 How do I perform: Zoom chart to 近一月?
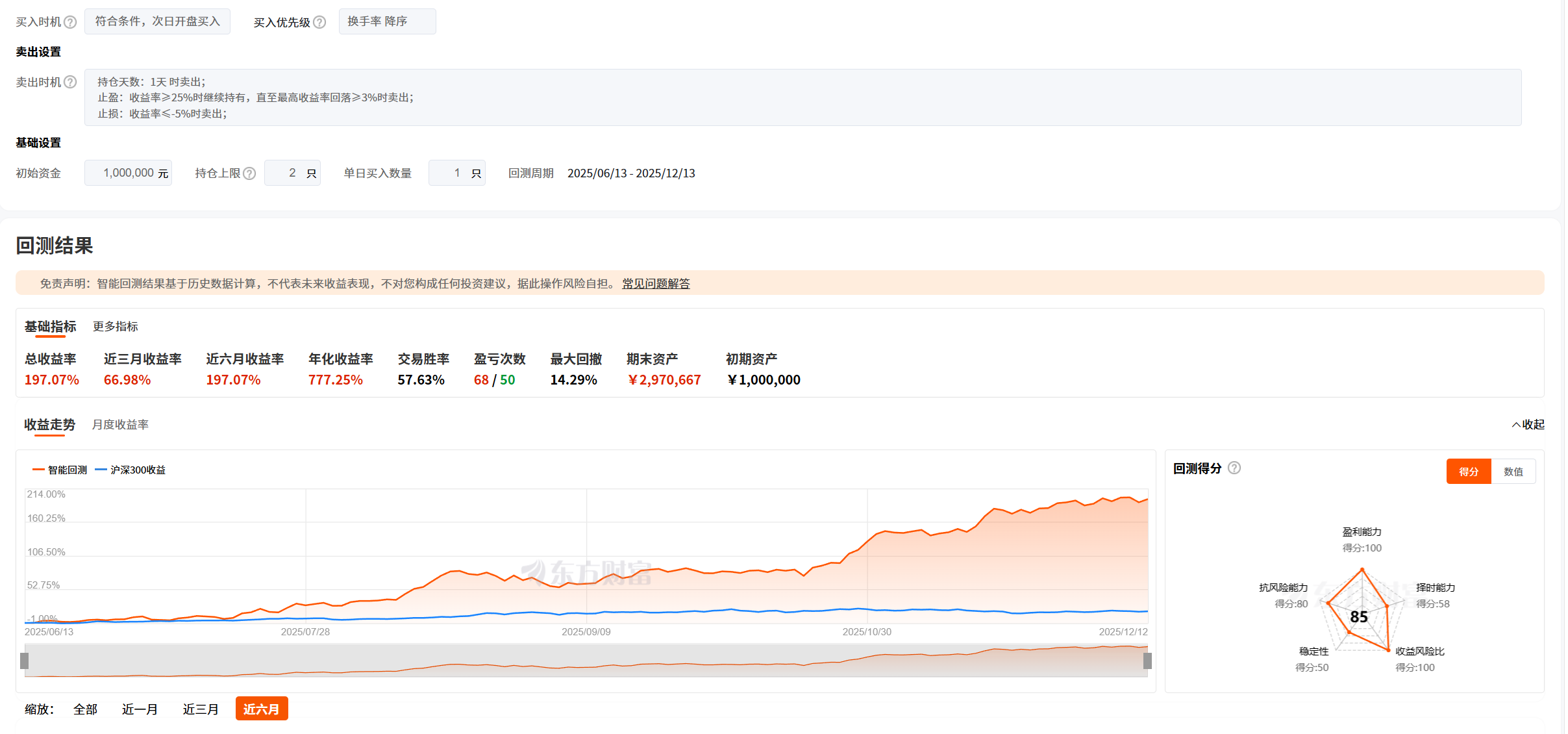[x=140, y=709]
